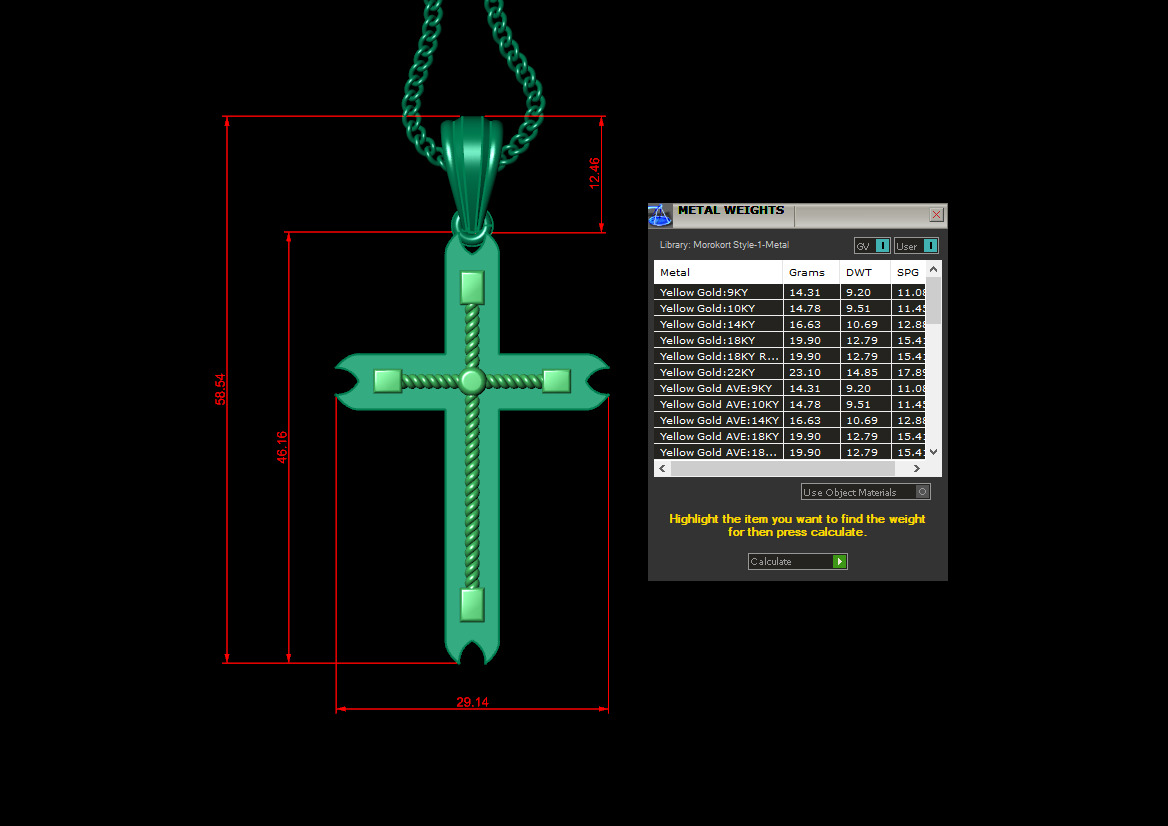Click the 29.14 width dimension label
1168x826 pixels.
point(472,702)
